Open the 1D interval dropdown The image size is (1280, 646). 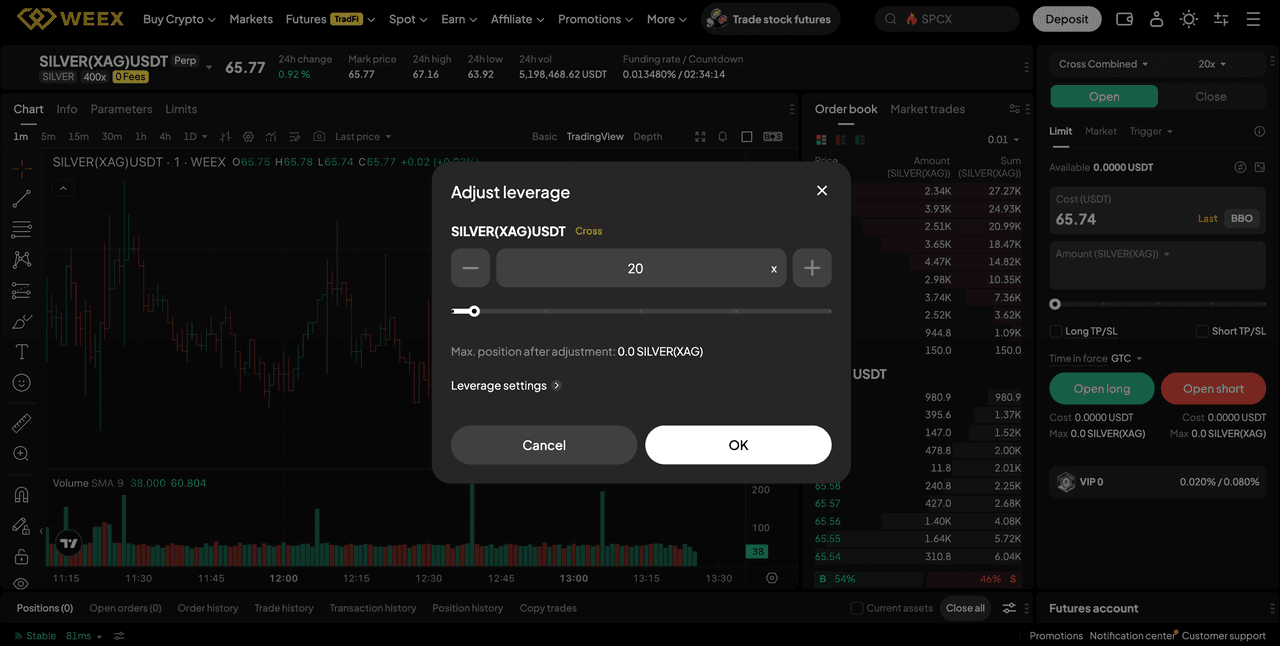(x=196, y=137)
